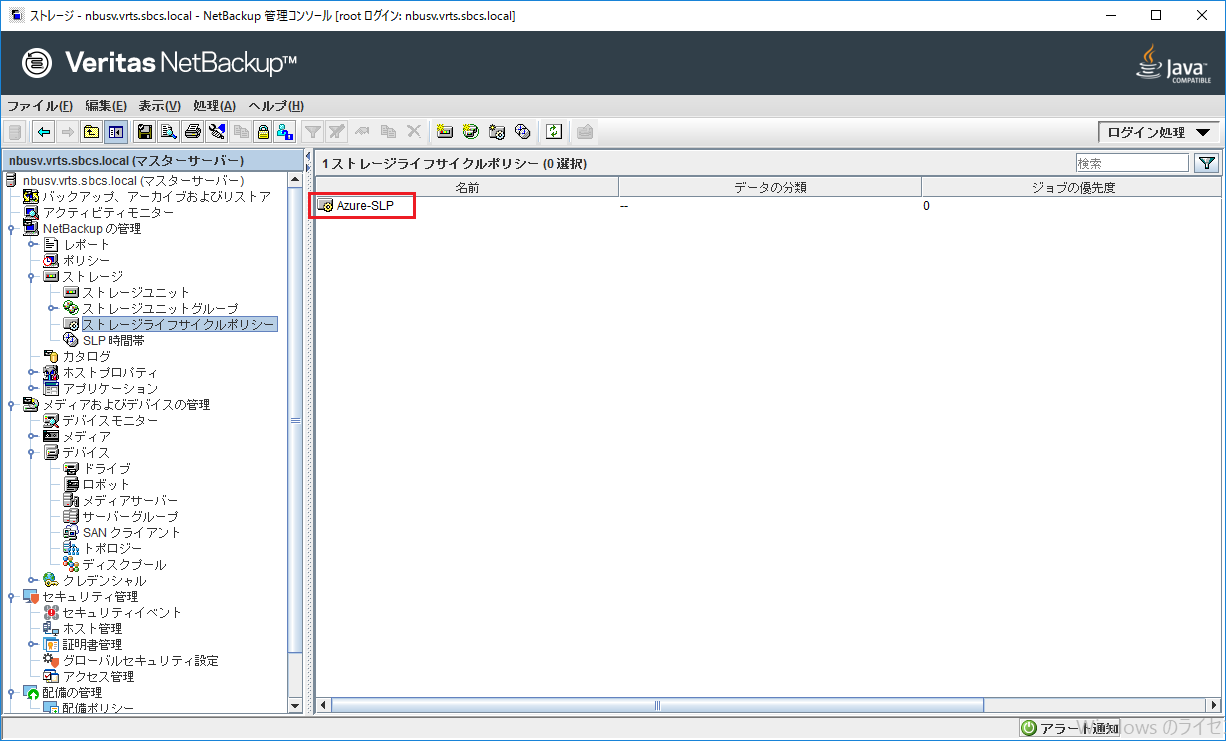Click the Catalog (カタログ) tree icon

[x=52, y=356]
